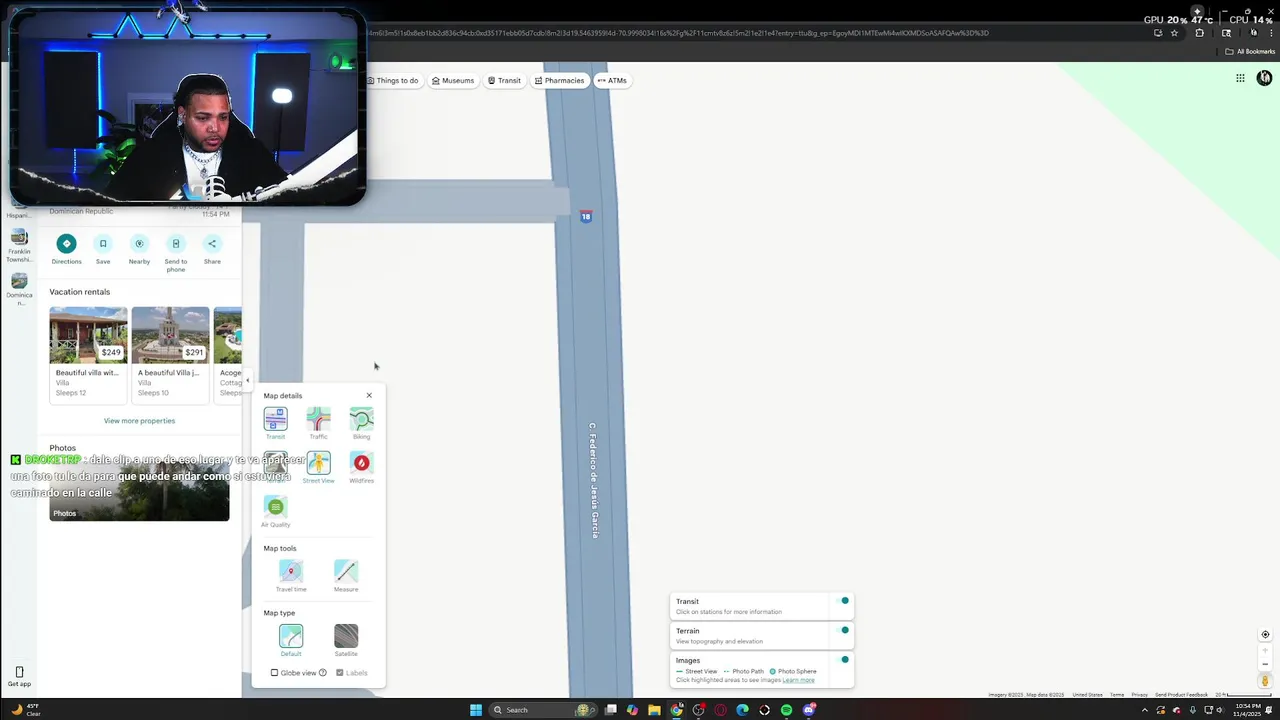Open the Windows Start menu
The image size is (1280, 720).
pos(476,710)
